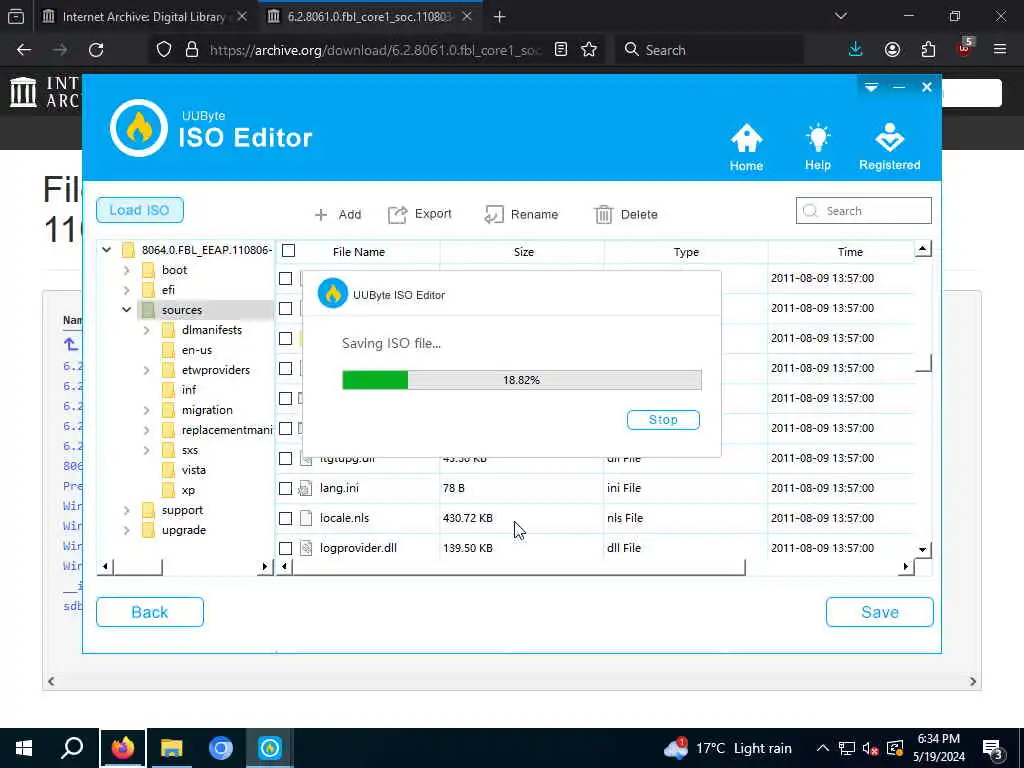Expand the etwproviders folder
Image resolution: width=1024 pixels, height=768 pixels.
click(x=147, y=370)
